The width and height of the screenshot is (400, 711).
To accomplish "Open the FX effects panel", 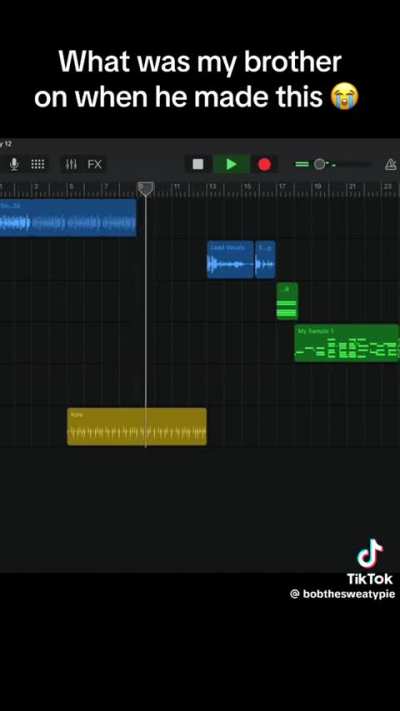I will (94, 164).
